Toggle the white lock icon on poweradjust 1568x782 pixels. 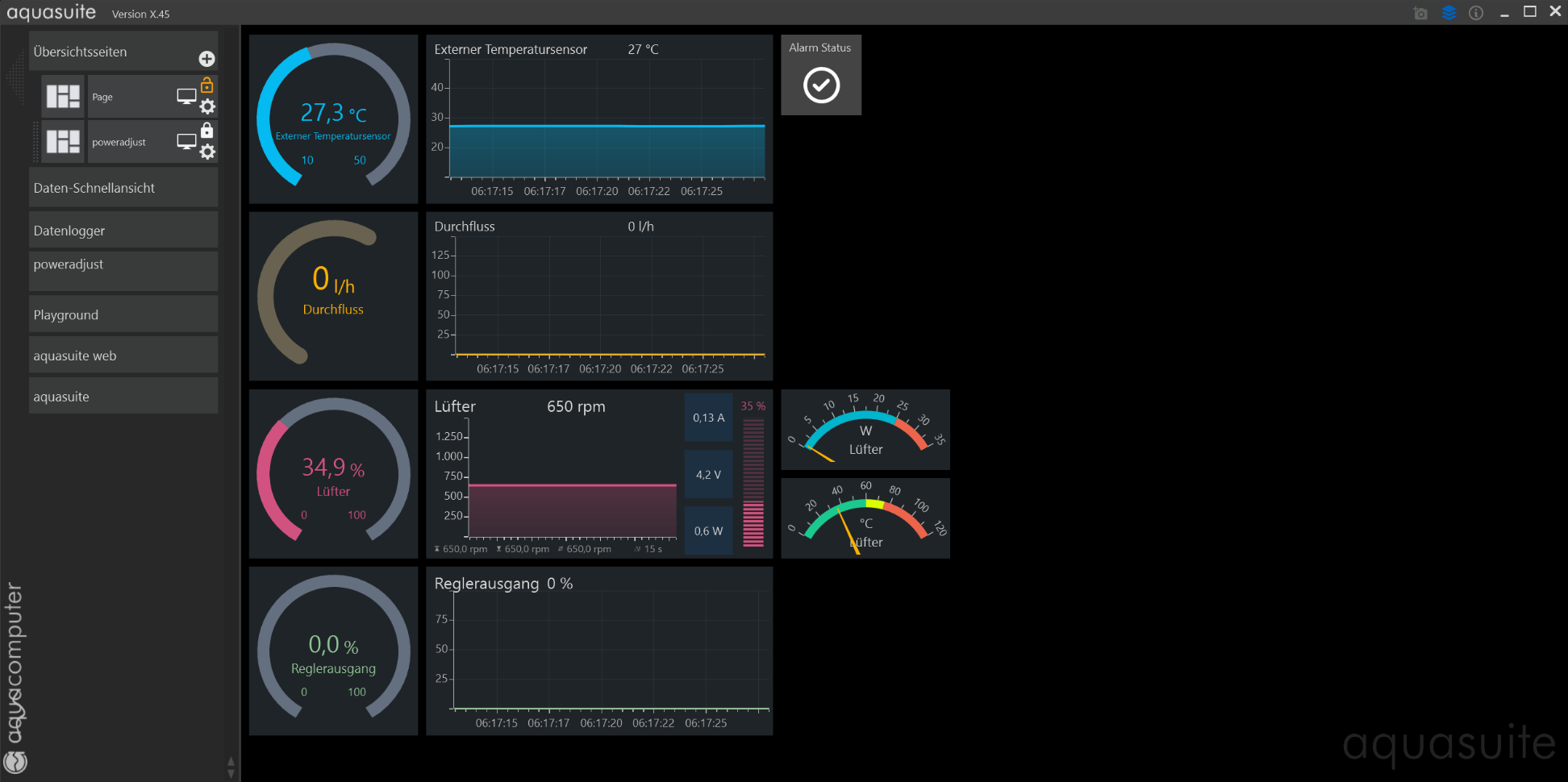pos(207,131)
